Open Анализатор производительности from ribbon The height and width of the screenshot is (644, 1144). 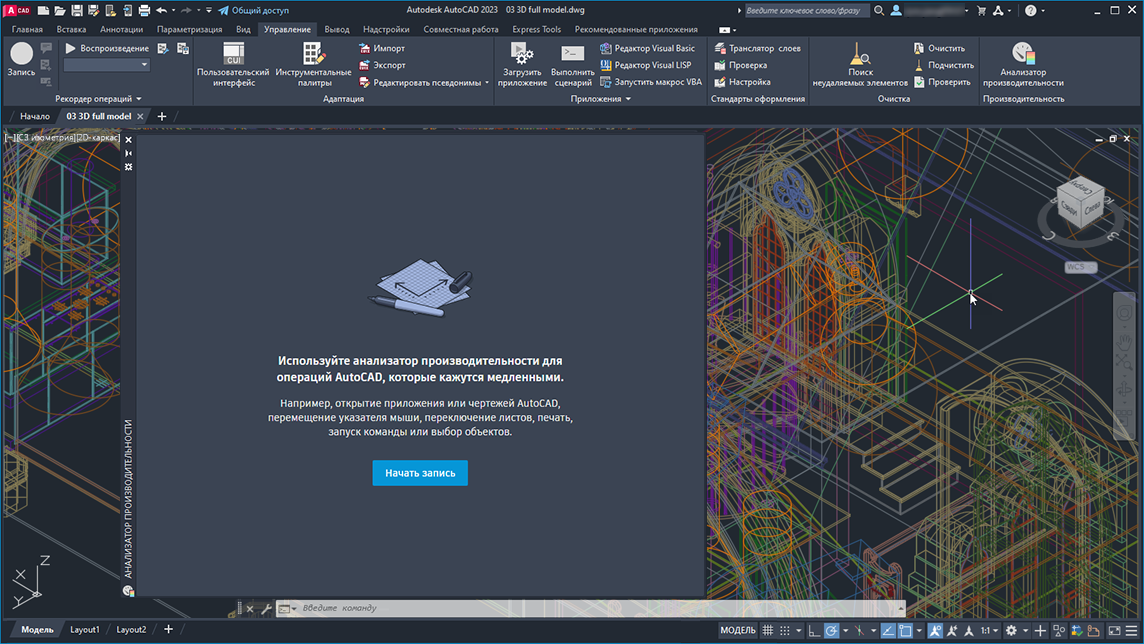(1023, 64)
